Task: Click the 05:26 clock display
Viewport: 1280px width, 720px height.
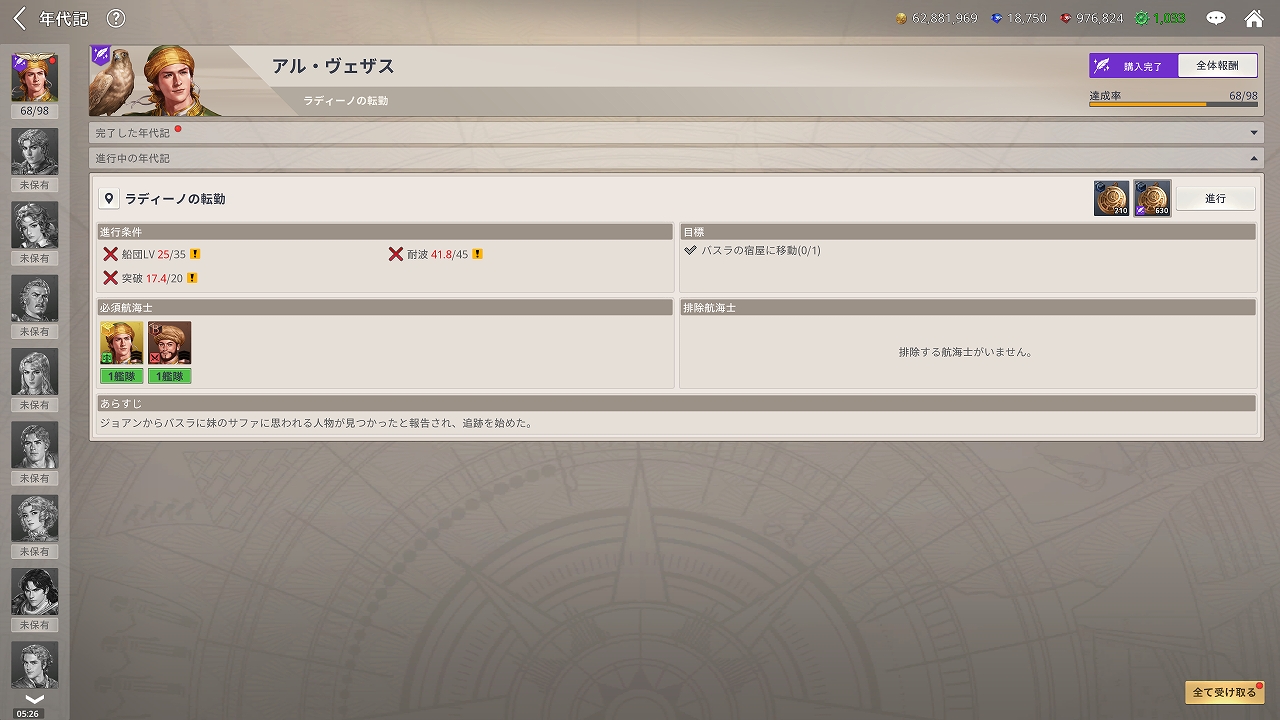Action: point(28,713)
